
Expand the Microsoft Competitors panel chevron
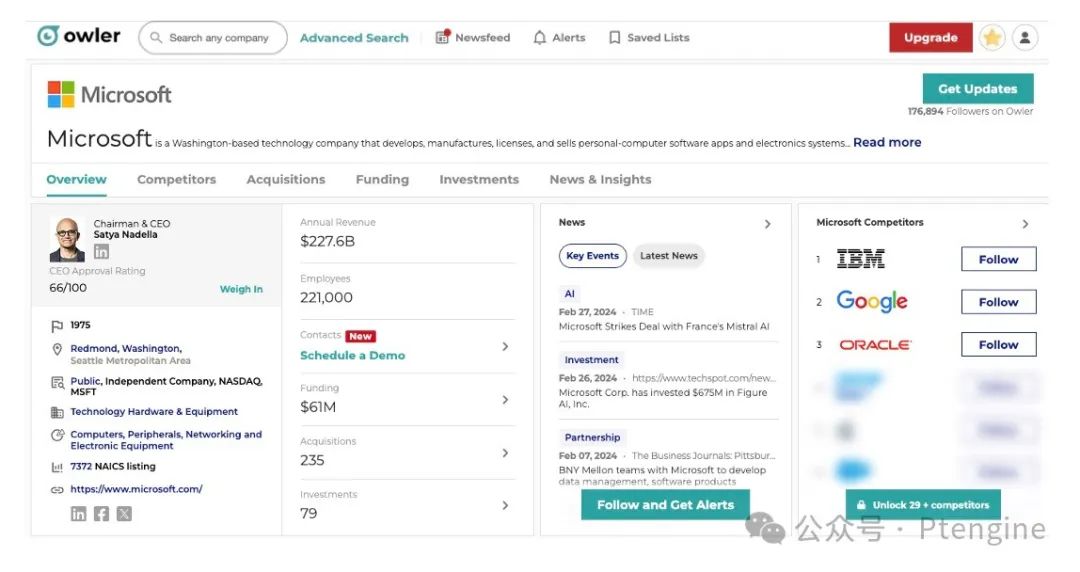coord(1025,224)
